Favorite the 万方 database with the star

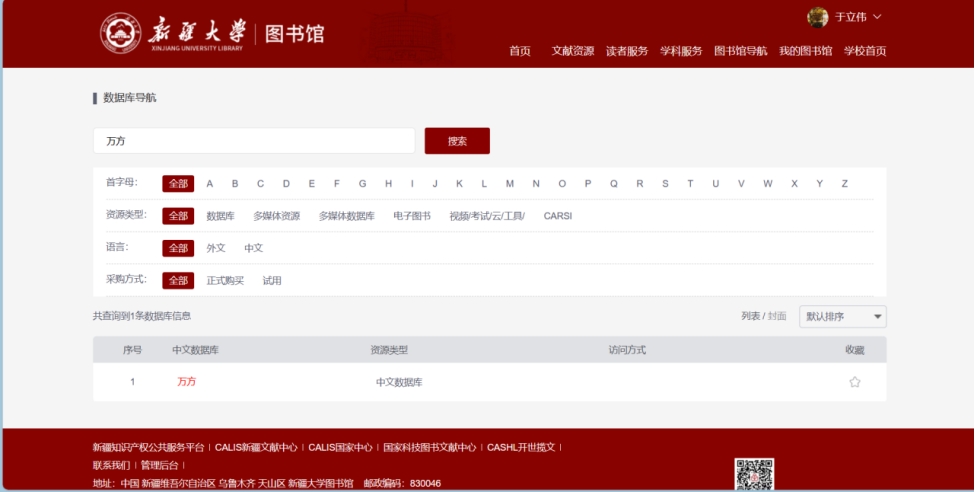click(855, 382)
